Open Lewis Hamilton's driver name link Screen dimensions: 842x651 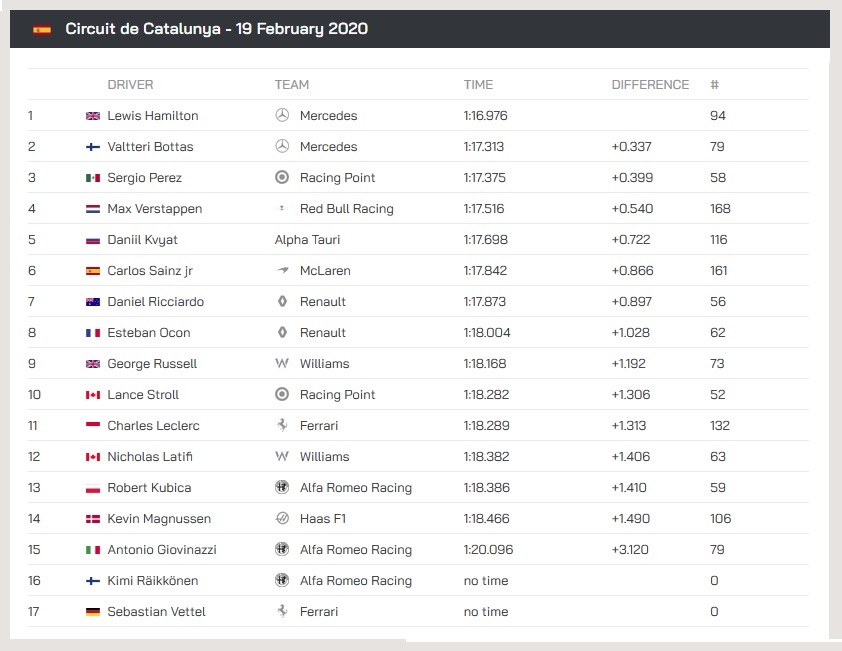click(152, 116)
